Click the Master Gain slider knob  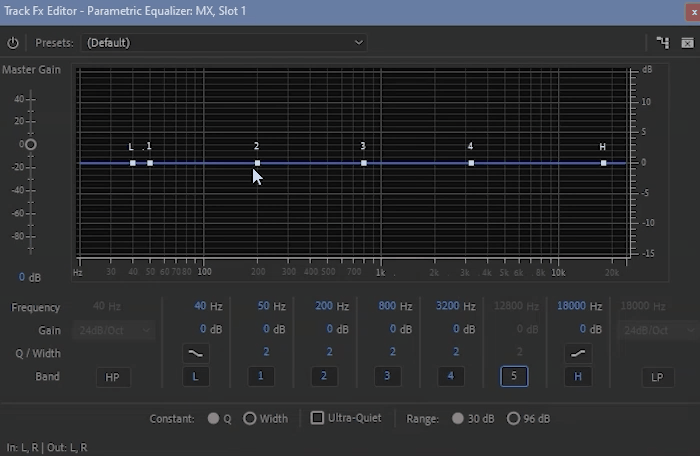[x=30, y=145]
